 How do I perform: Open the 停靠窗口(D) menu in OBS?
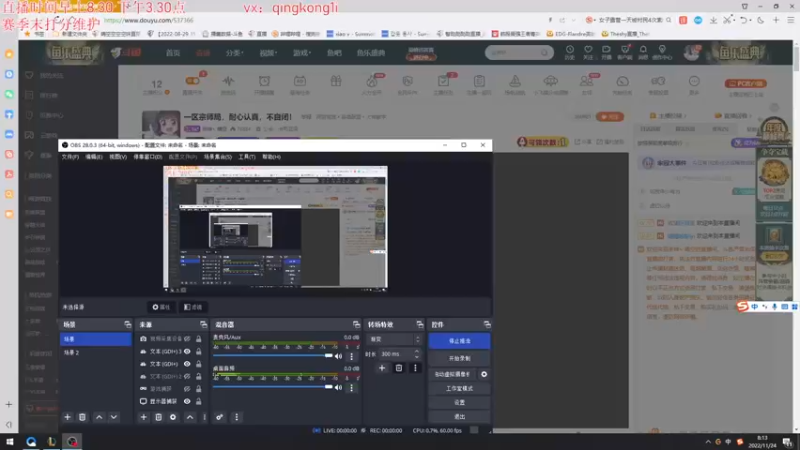147,157
